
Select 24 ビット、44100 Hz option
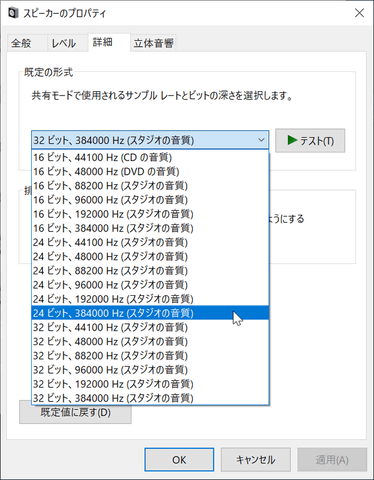[150, 242]
